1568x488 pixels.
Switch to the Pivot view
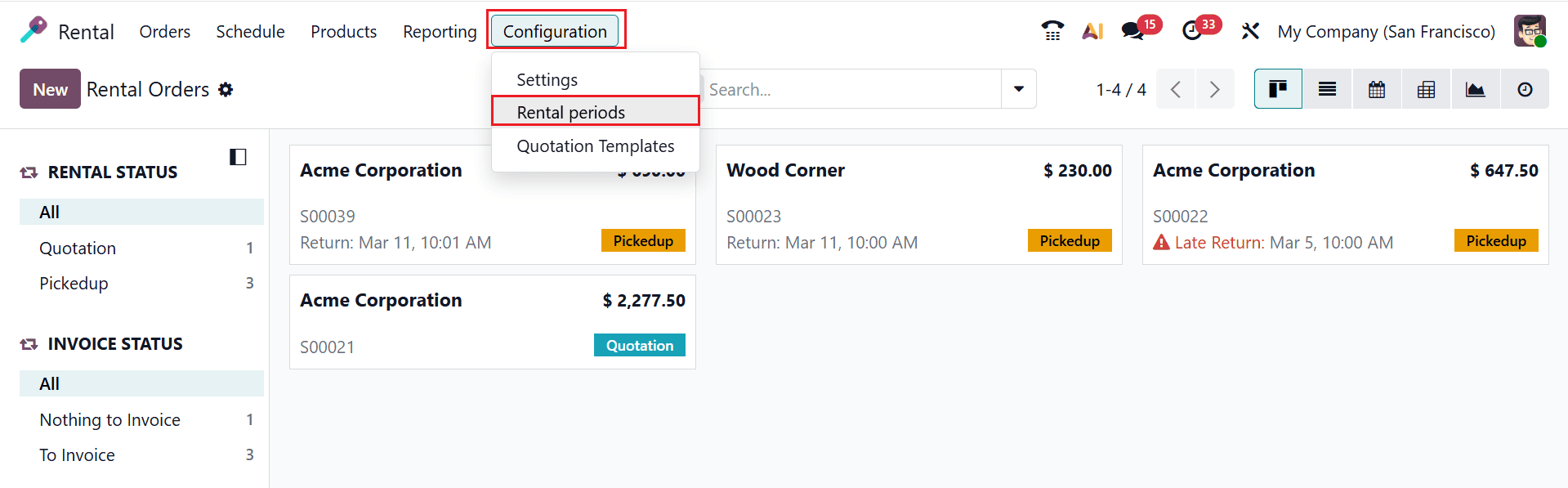tap(1425, 88)
